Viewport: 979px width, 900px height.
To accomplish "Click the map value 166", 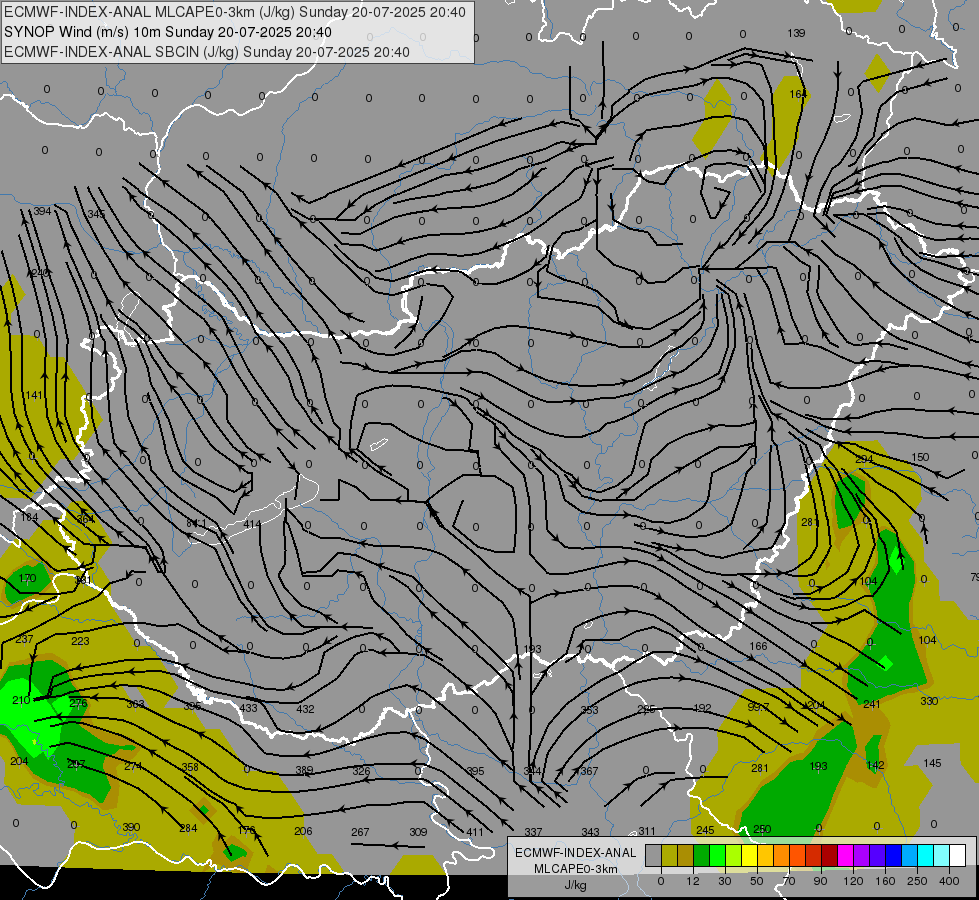I will (758, 646).
